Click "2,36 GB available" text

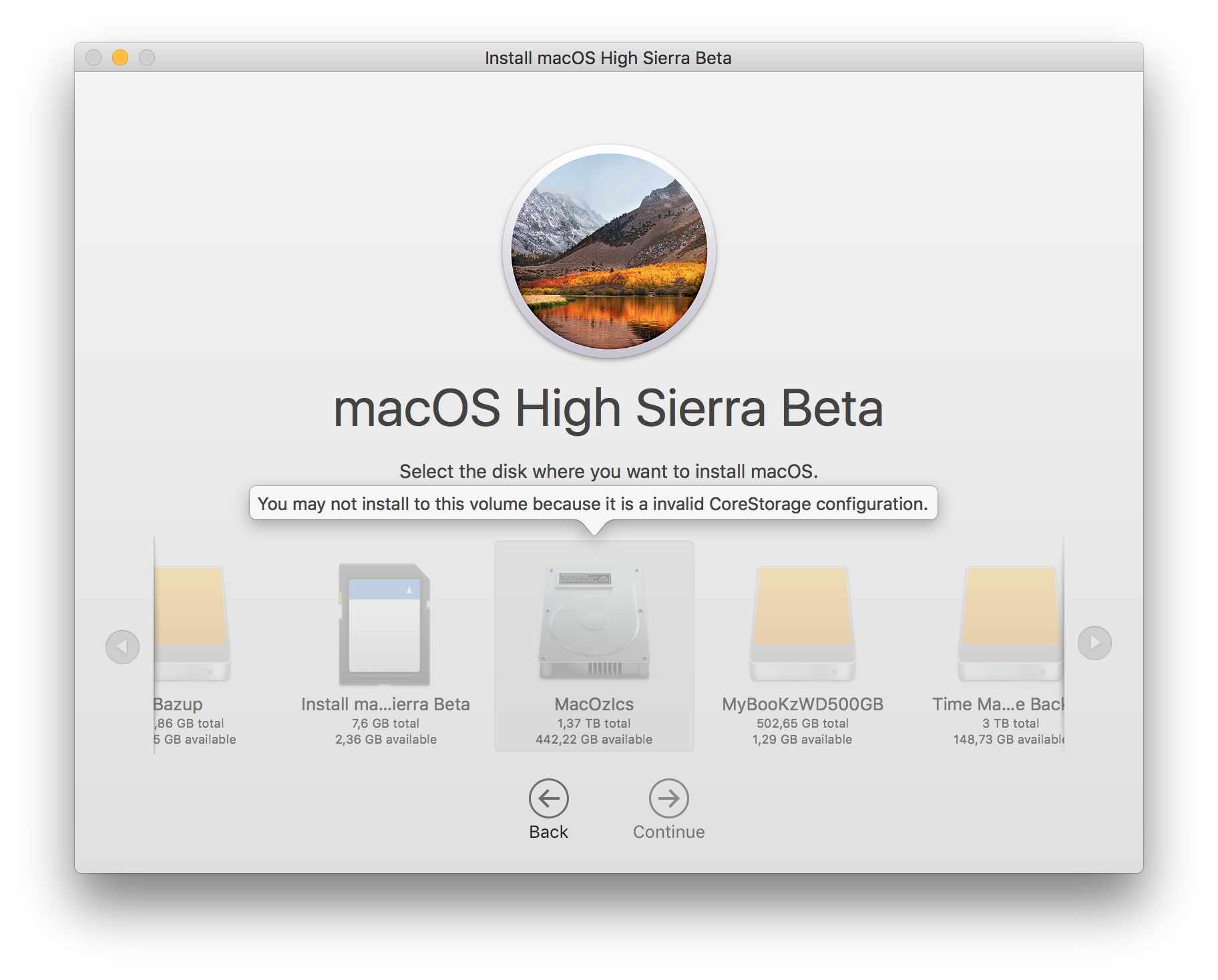[x=385, y=740]
